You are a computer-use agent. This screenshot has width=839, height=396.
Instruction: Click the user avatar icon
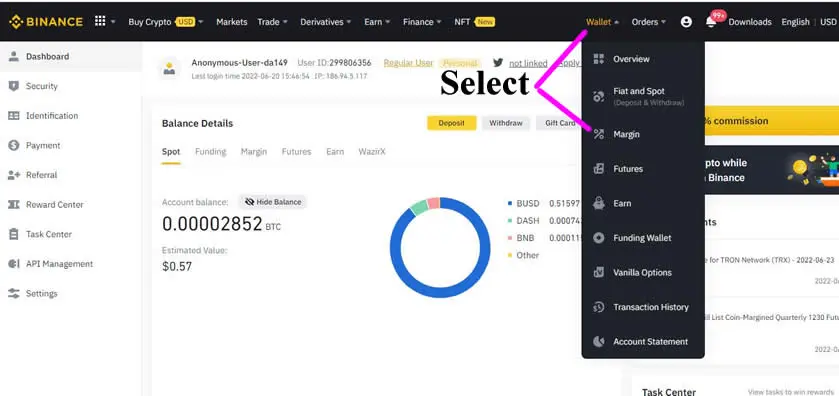(169, 69)
